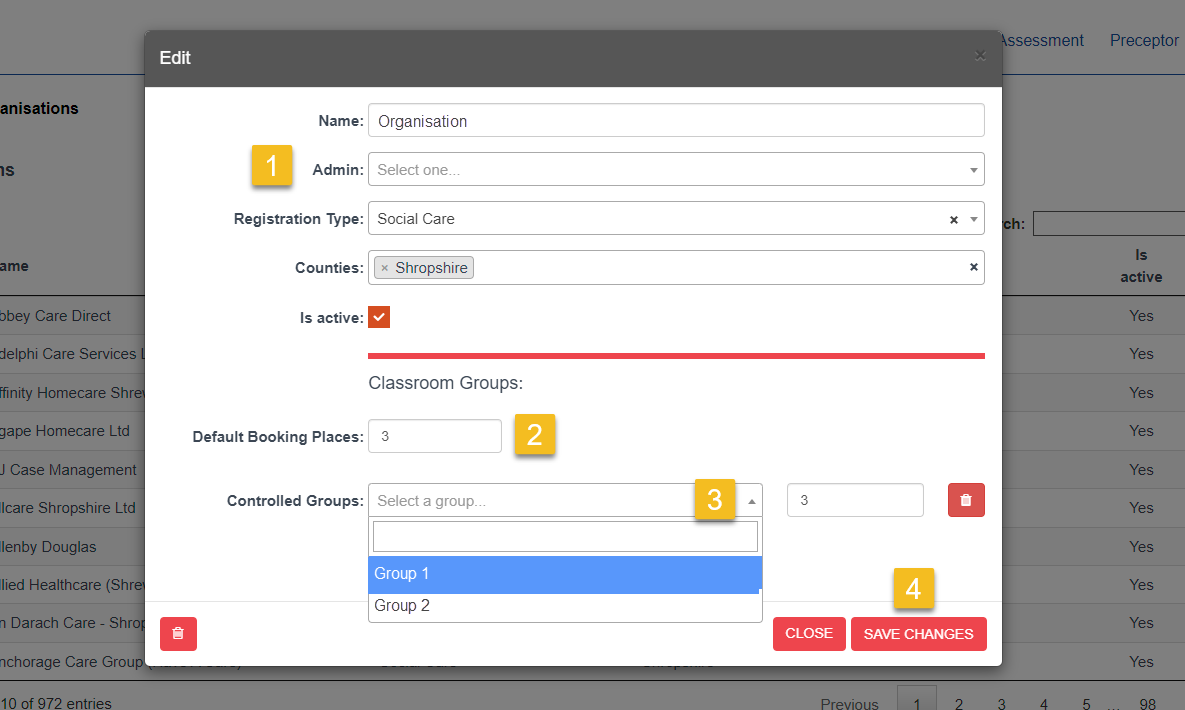The height and width of the screenshot is (710, 1185).
Task: Click the CLOSE button
Action: pyautogui.click(x=809, y=634)
